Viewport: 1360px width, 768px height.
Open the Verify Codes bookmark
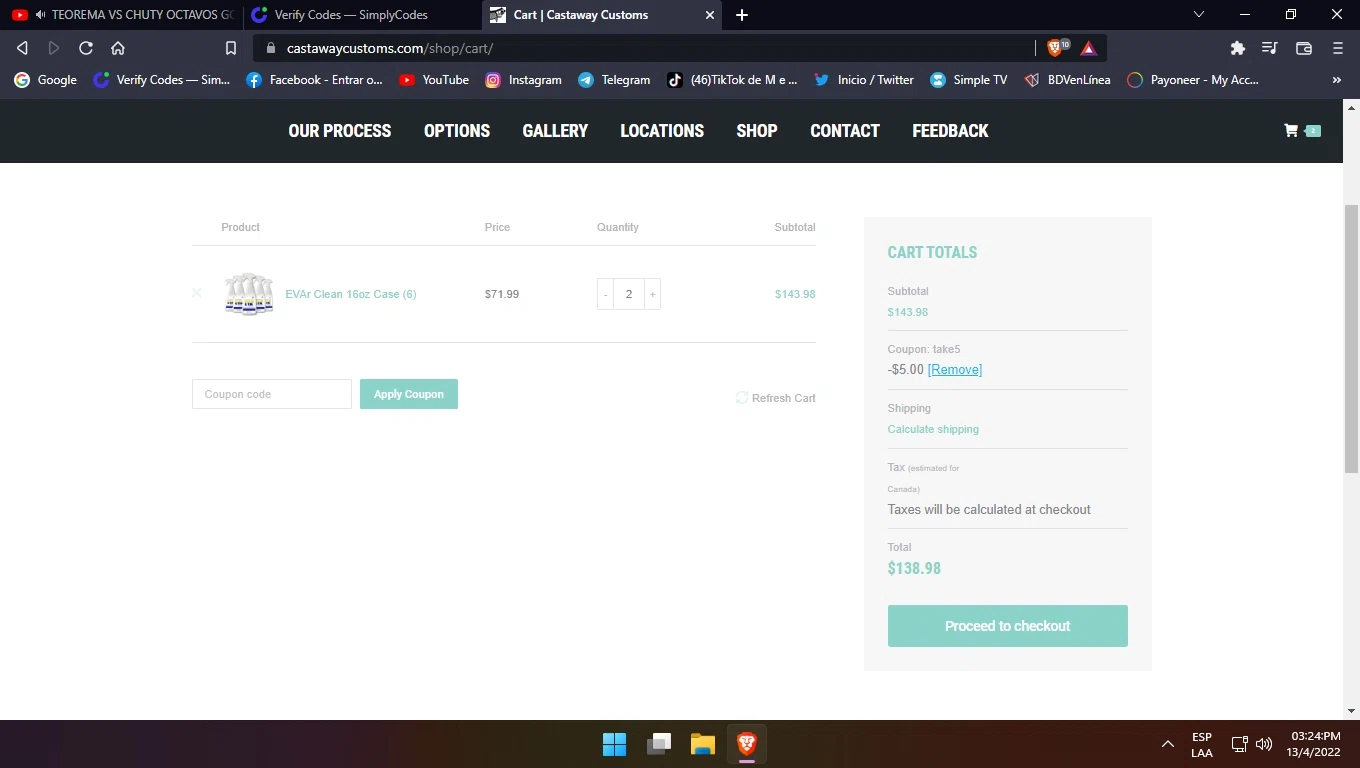tap(162, 80)
